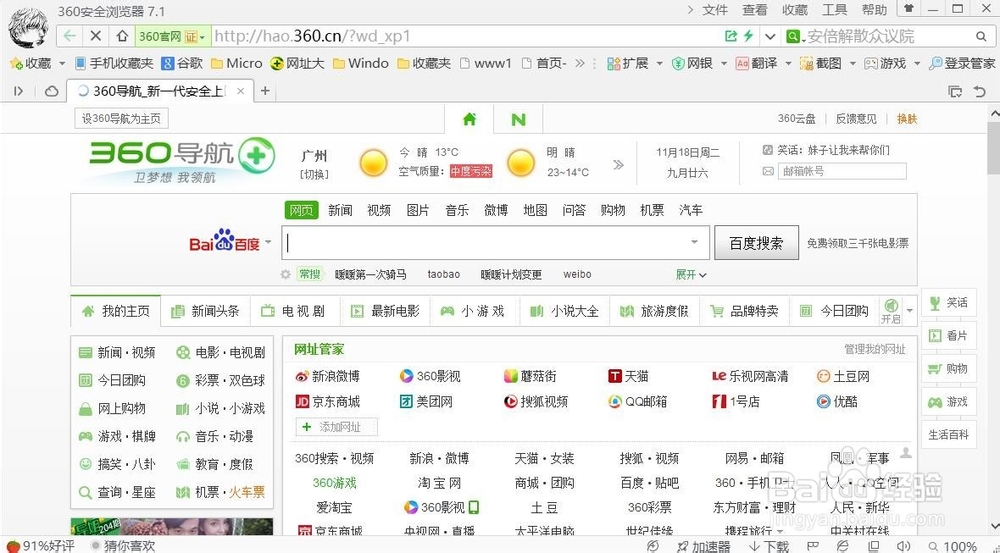Expand the 网银 dropdown
This screenshot has width=1000, height=553.
pos(724,63)
